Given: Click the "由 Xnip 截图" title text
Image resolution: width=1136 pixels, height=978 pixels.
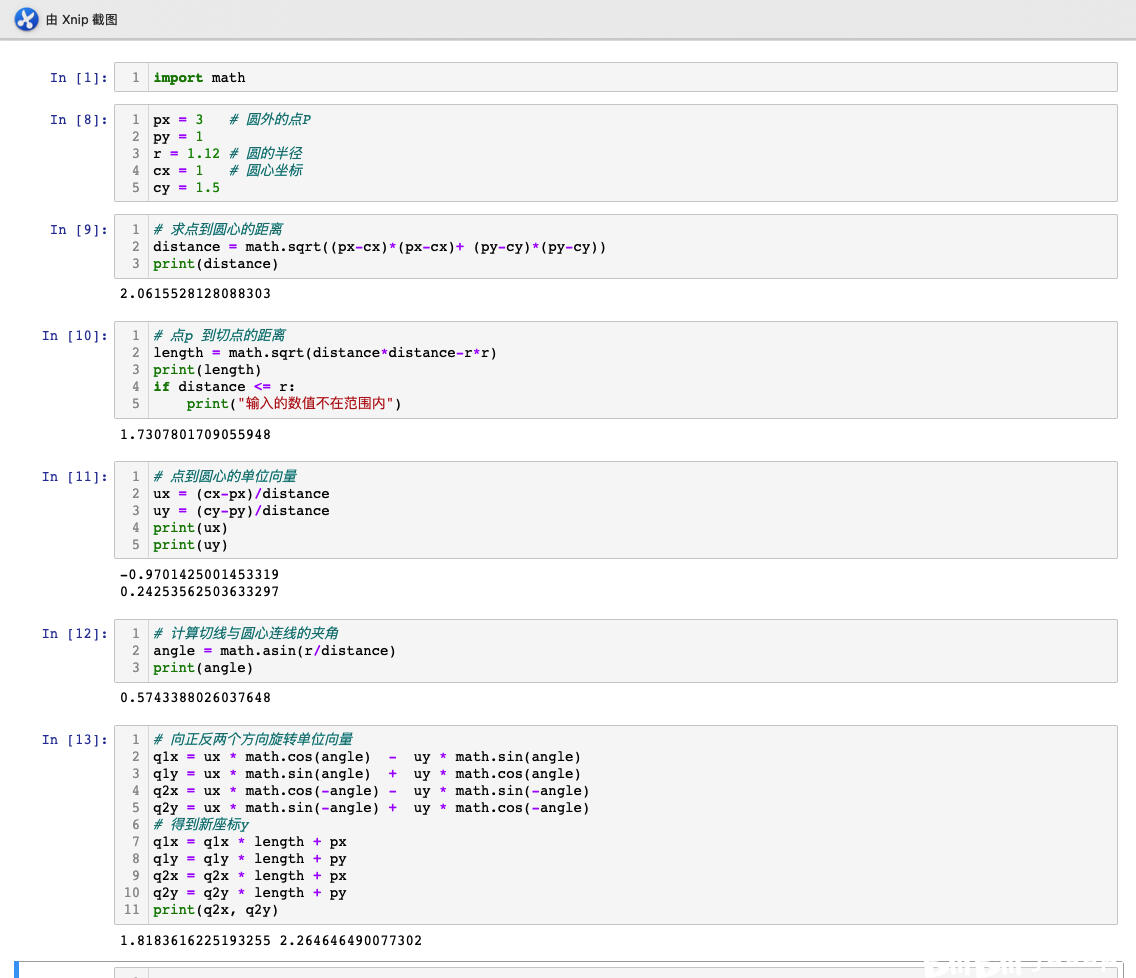Looking at the screenshot, I should [x=82, y=19].
